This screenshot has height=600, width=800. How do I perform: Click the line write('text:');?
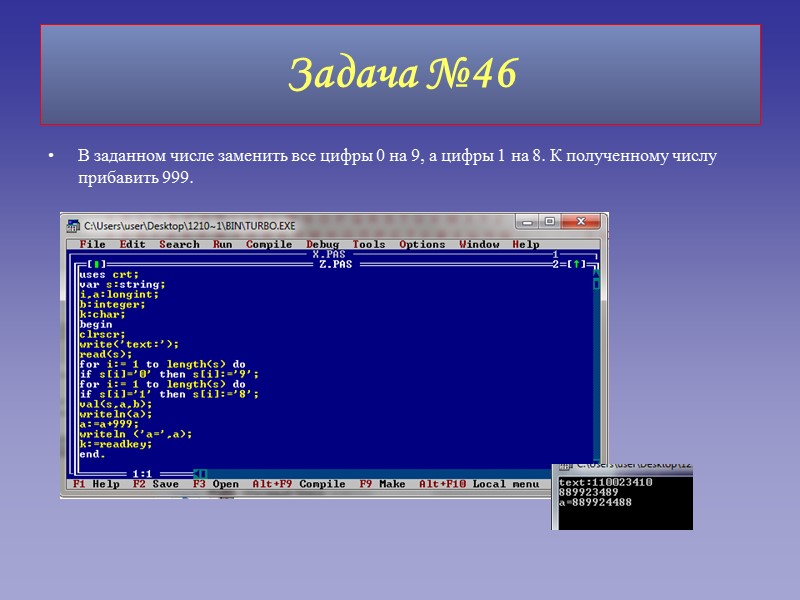129,344
